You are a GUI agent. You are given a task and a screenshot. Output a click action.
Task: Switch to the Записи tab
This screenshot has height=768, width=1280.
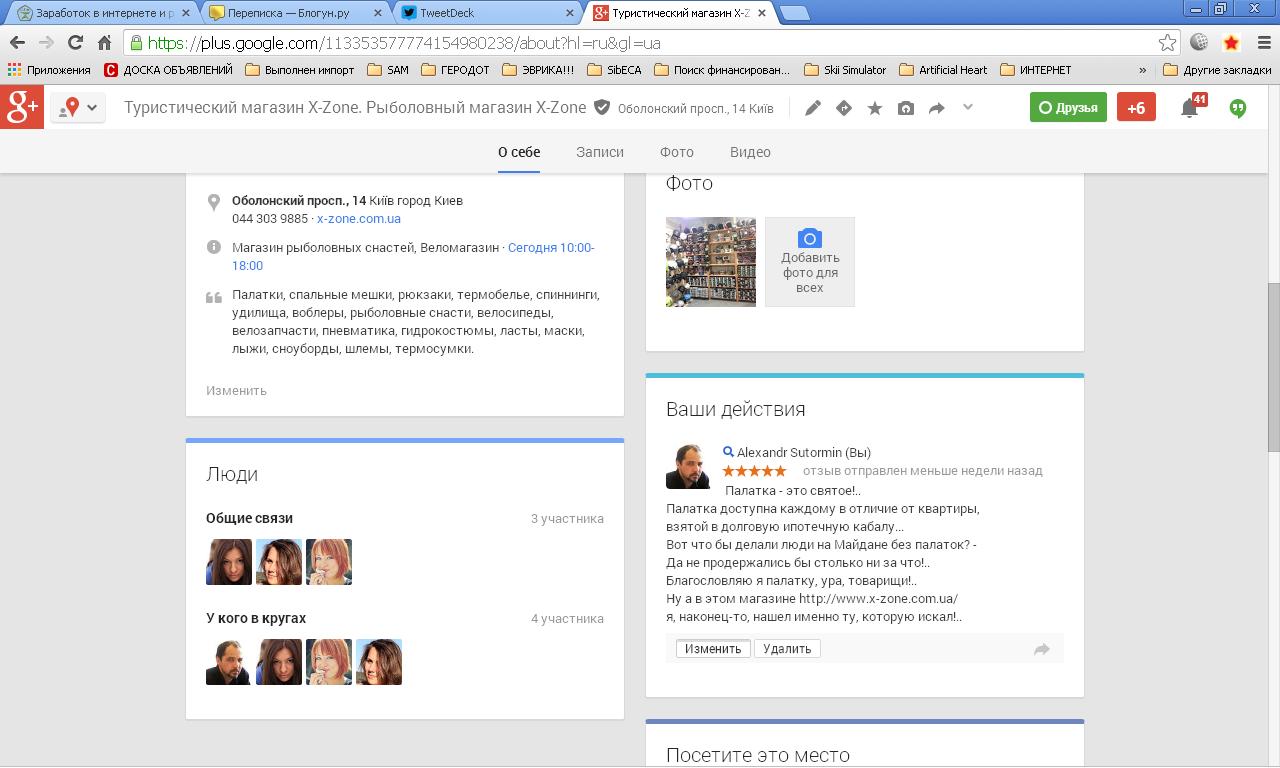pos(600,152)
